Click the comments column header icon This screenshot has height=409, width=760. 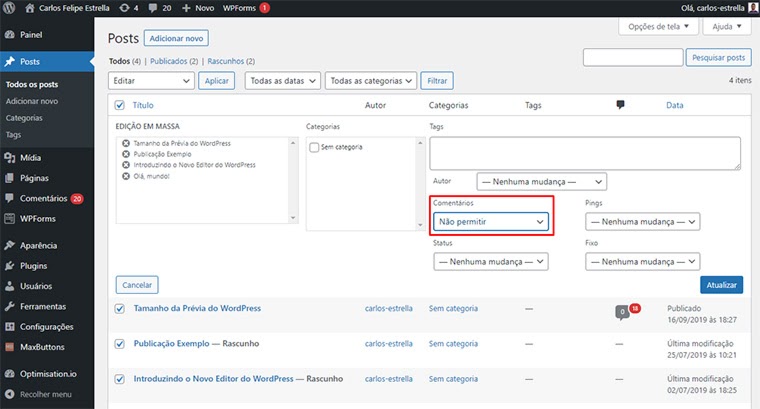click(x=620, y=105)
